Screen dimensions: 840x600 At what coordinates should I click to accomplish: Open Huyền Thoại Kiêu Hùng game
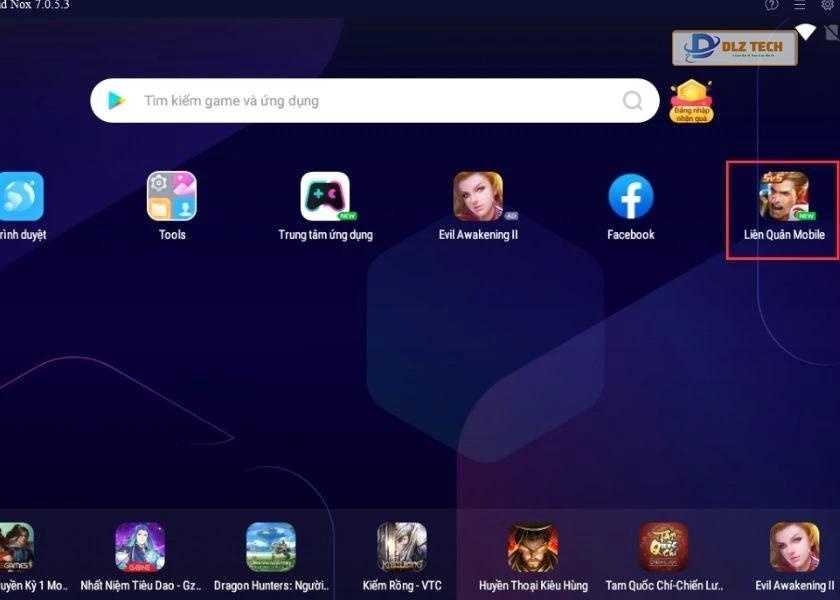533,548
